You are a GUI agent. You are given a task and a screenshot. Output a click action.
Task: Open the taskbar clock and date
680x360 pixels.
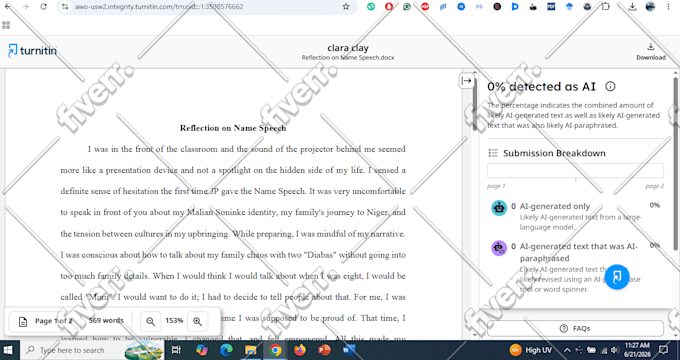pyautogui.click(x=637, y=350)
